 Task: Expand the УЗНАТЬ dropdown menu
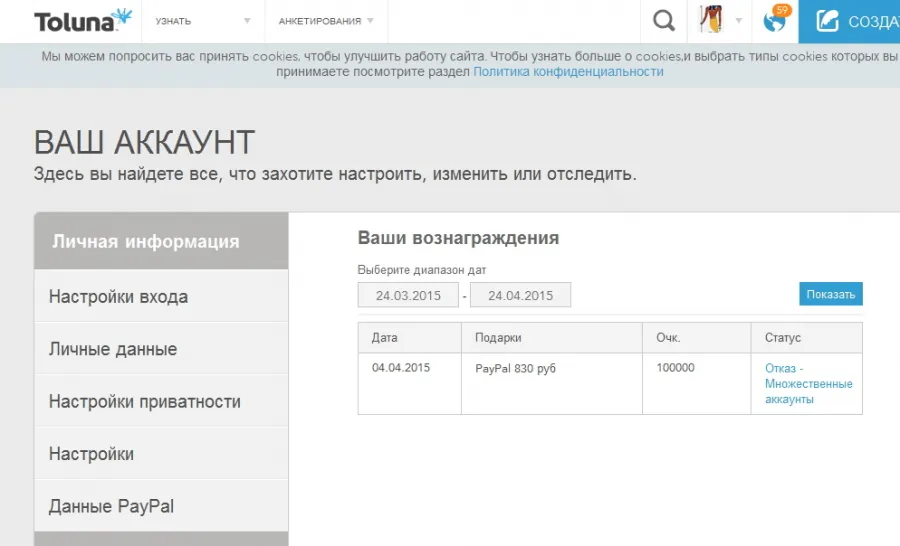click(x=203, y=21)
